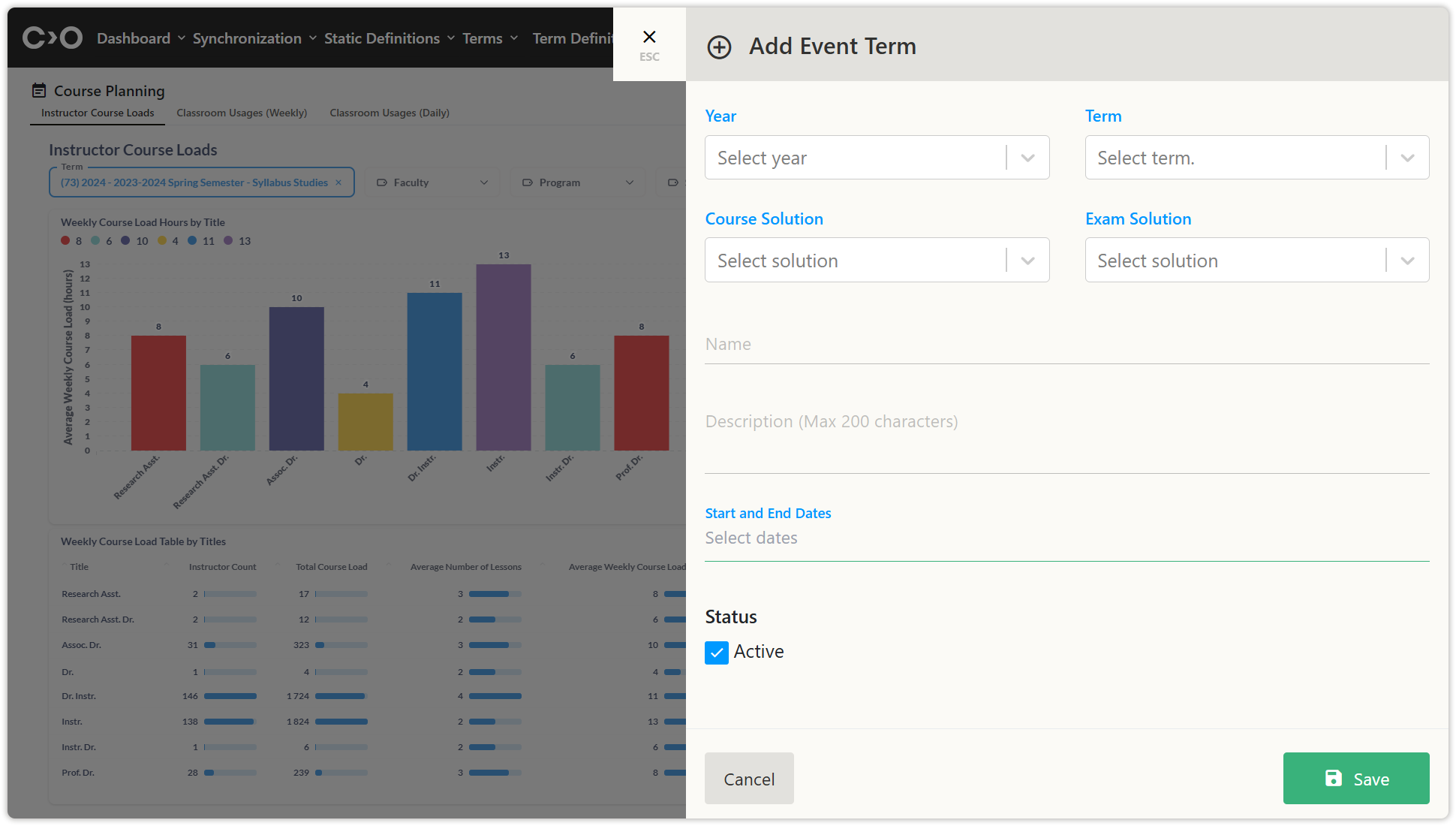Click the Course Planning calendar icon

39,91
